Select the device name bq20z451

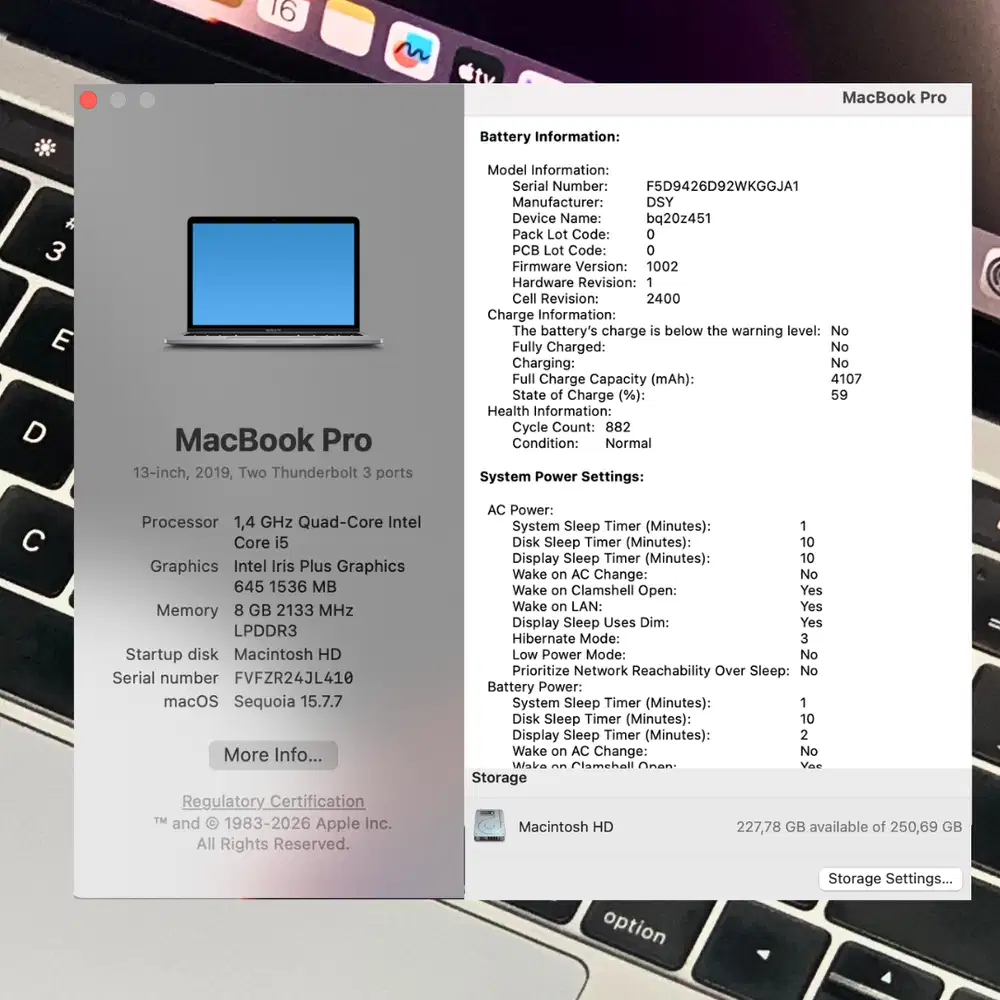click(x=678, y=218)
